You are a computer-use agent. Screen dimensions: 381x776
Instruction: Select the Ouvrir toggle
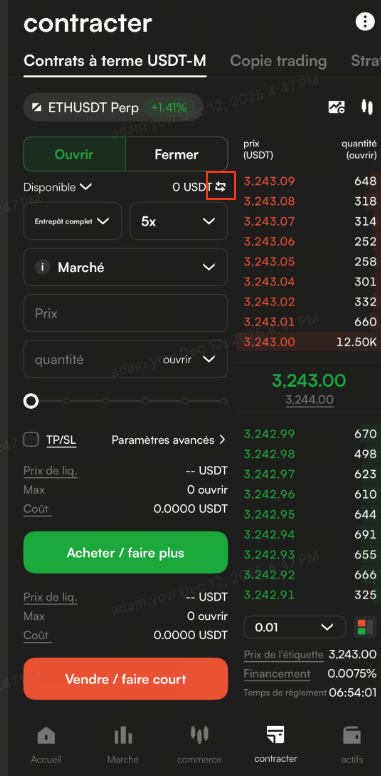pos(74,154)
